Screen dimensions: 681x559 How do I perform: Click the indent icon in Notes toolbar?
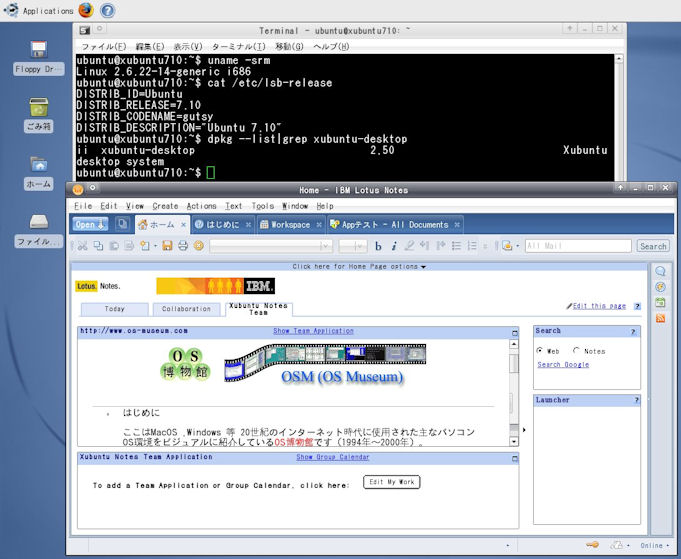(441, 246)
